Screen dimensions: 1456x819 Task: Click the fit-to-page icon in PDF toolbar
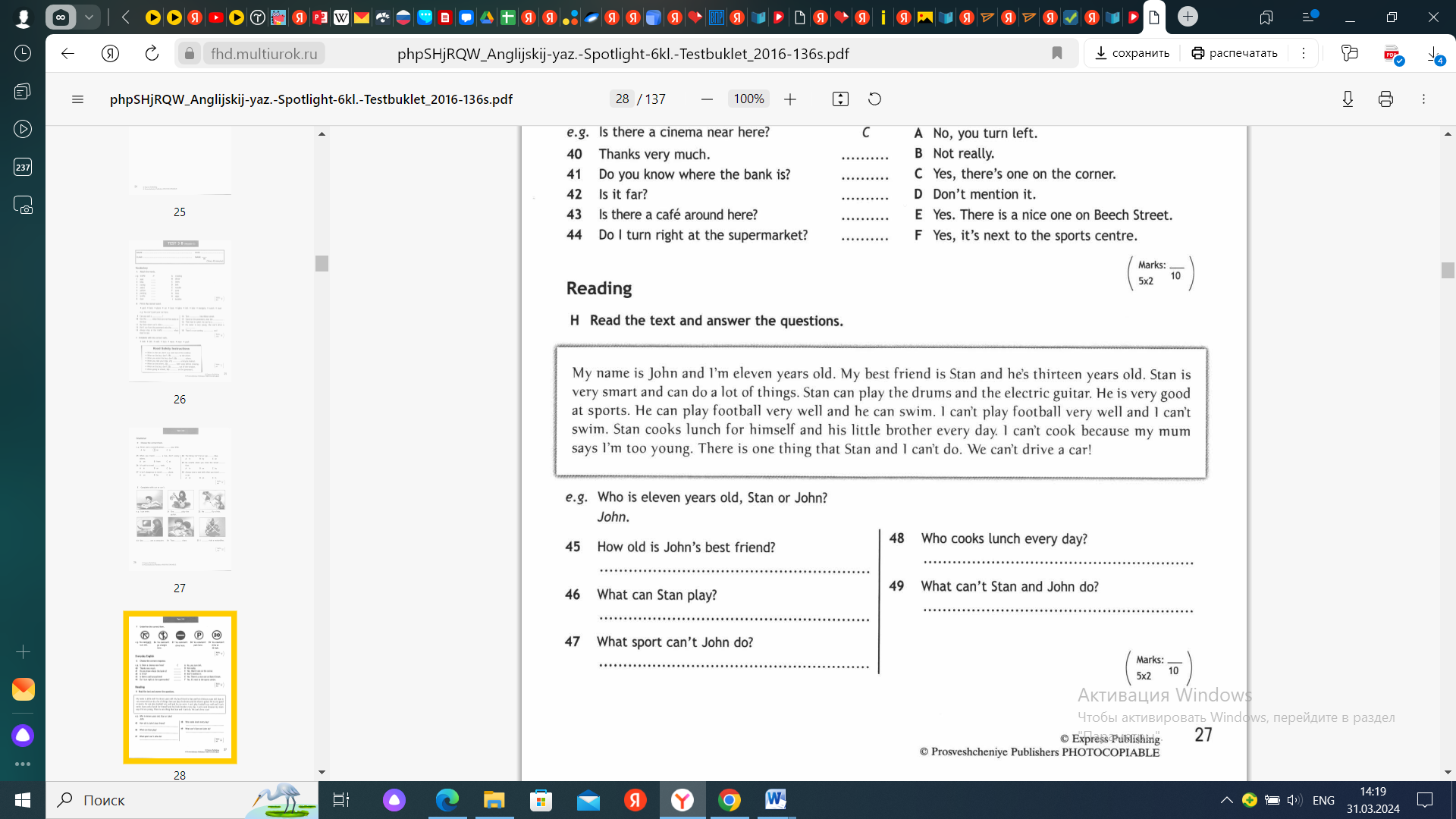(840, 99)
